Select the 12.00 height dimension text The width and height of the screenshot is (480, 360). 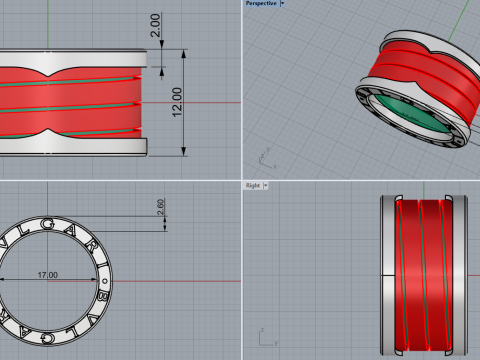pos(177,102)
